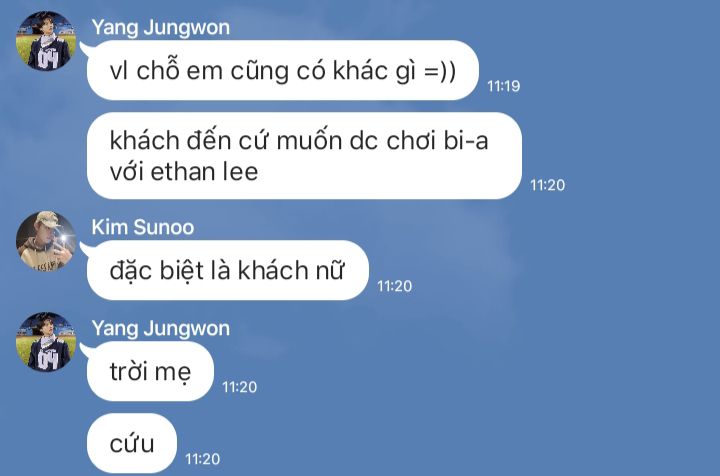The image size is (720, 476).
Task: Select the 'cứu' message bubble
Action: pos(132,443)
